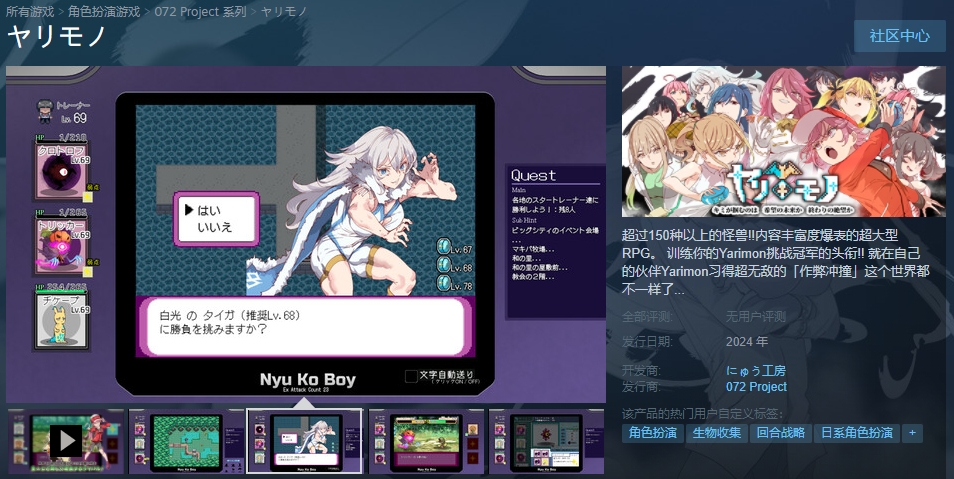Click the ヤリモノ page title
Viewport: 954px width, 479px height.
coord(57,36)
